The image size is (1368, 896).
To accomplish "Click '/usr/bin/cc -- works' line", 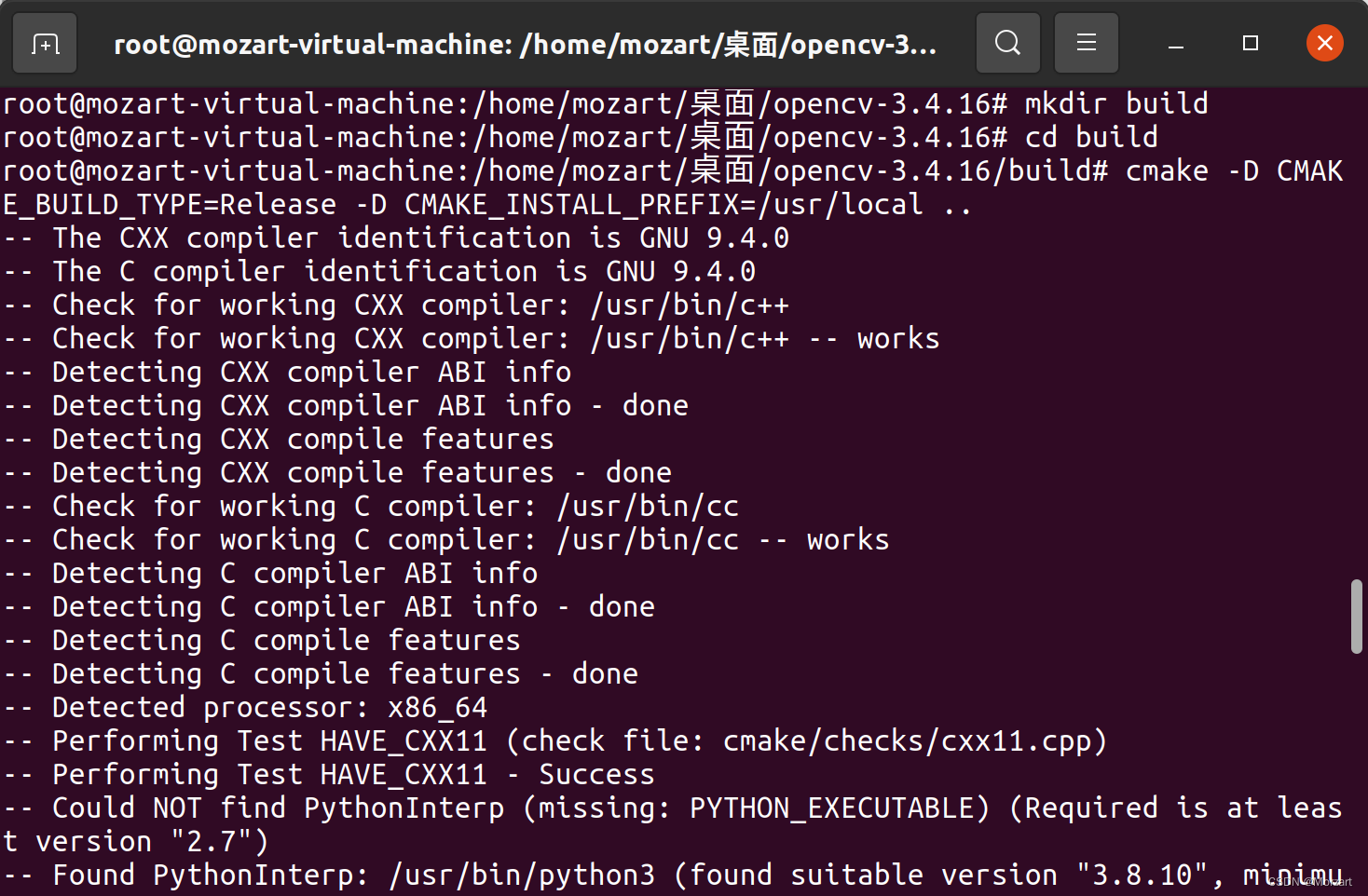I will click(x=446, y=539).
